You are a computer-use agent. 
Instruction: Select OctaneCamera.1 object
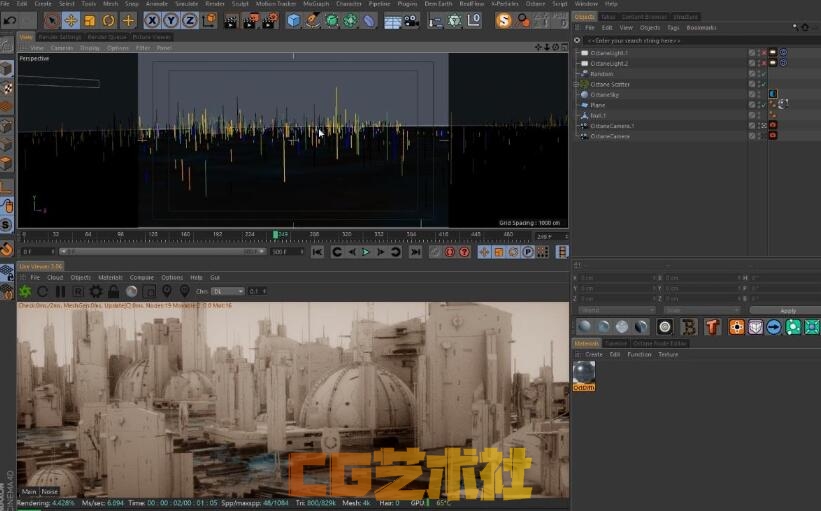coord(612,126)
